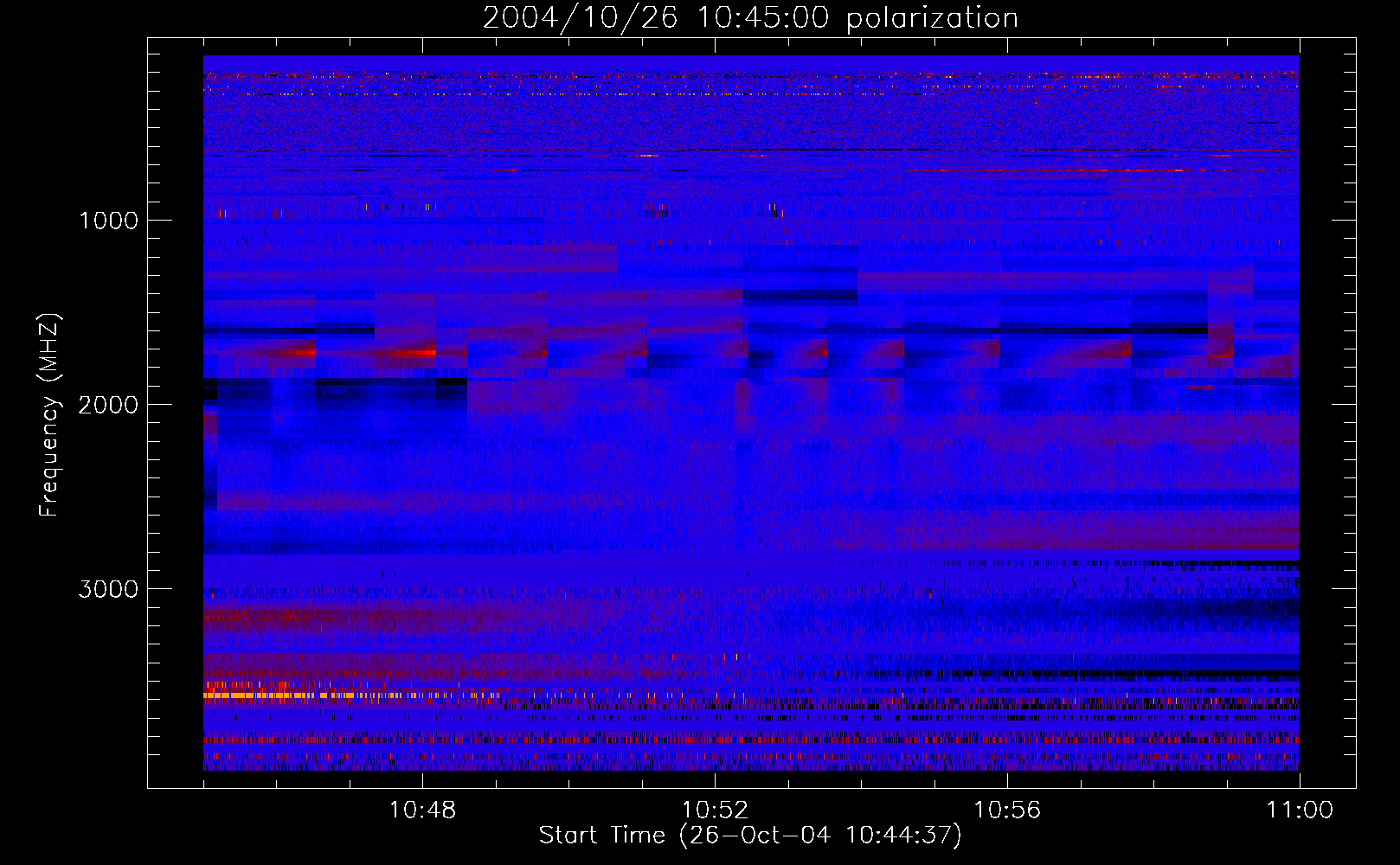Click the "10:48" time tick label

point(422,811)
